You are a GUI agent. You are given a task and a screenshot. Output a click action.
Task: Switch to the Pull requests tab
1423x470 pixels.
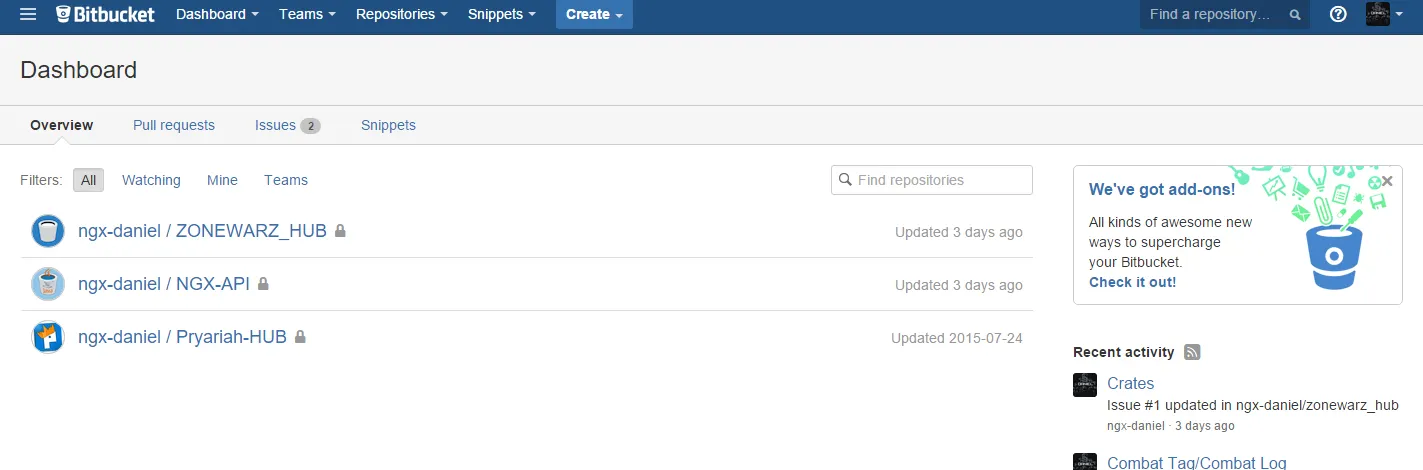click(174, 125)
